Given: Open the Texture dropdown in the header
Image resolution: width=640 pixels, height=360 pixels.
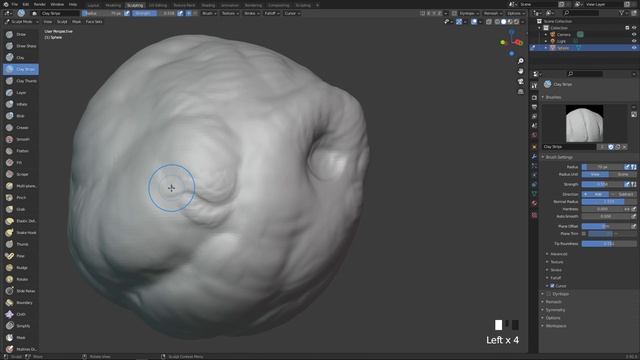Looking at the screenshot, I should point(230,13).
